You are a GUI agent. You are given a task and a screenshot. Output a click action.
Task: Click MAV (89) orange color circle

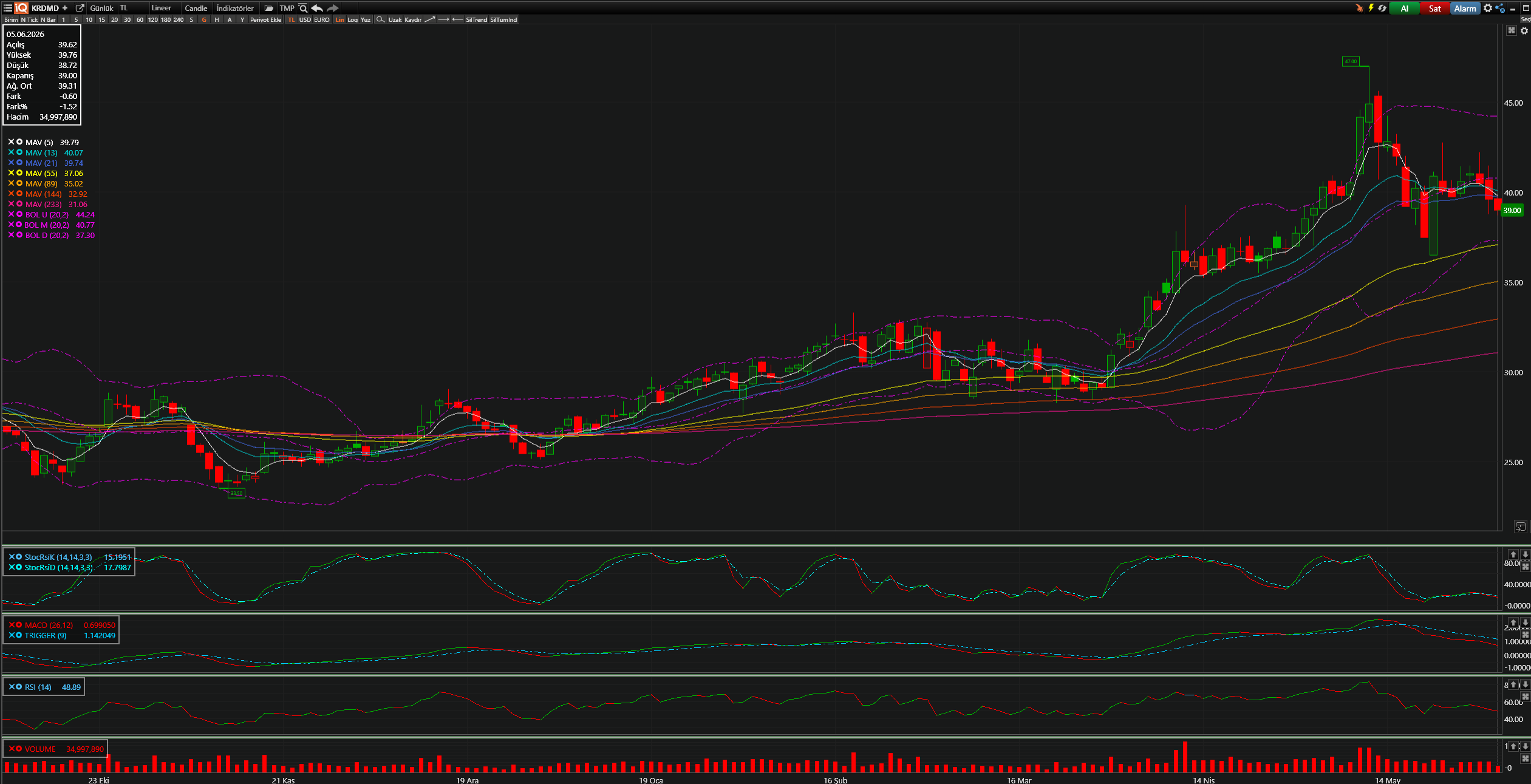19,183
